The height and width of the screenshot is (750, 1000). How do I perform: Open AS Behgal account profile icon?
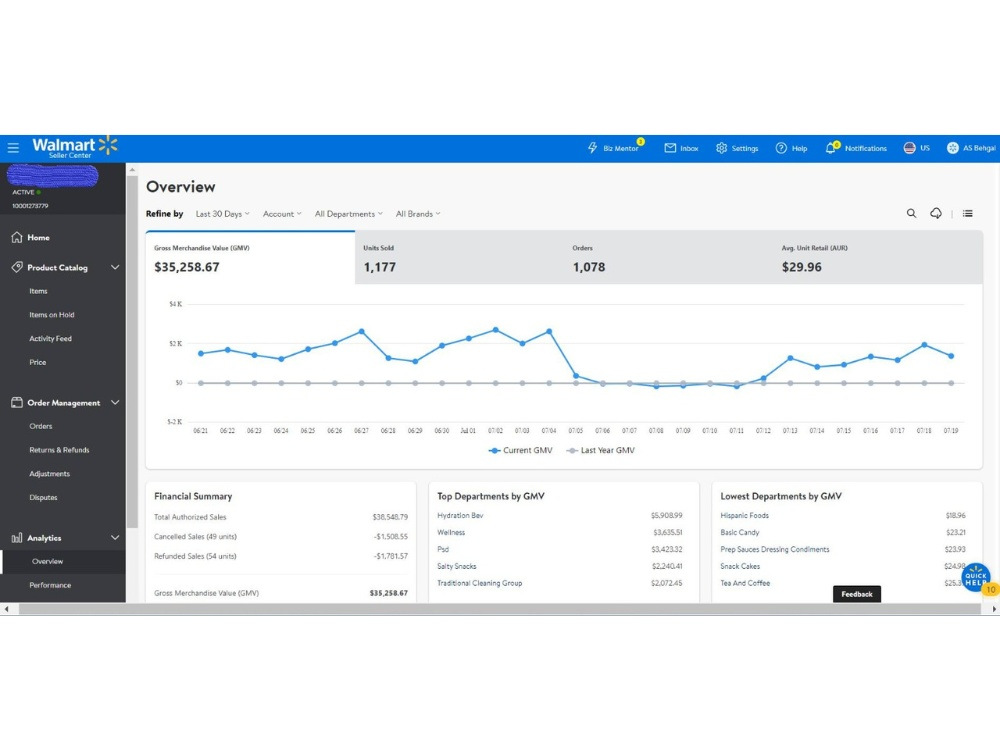pyautogui.click(x=952, y=148)
